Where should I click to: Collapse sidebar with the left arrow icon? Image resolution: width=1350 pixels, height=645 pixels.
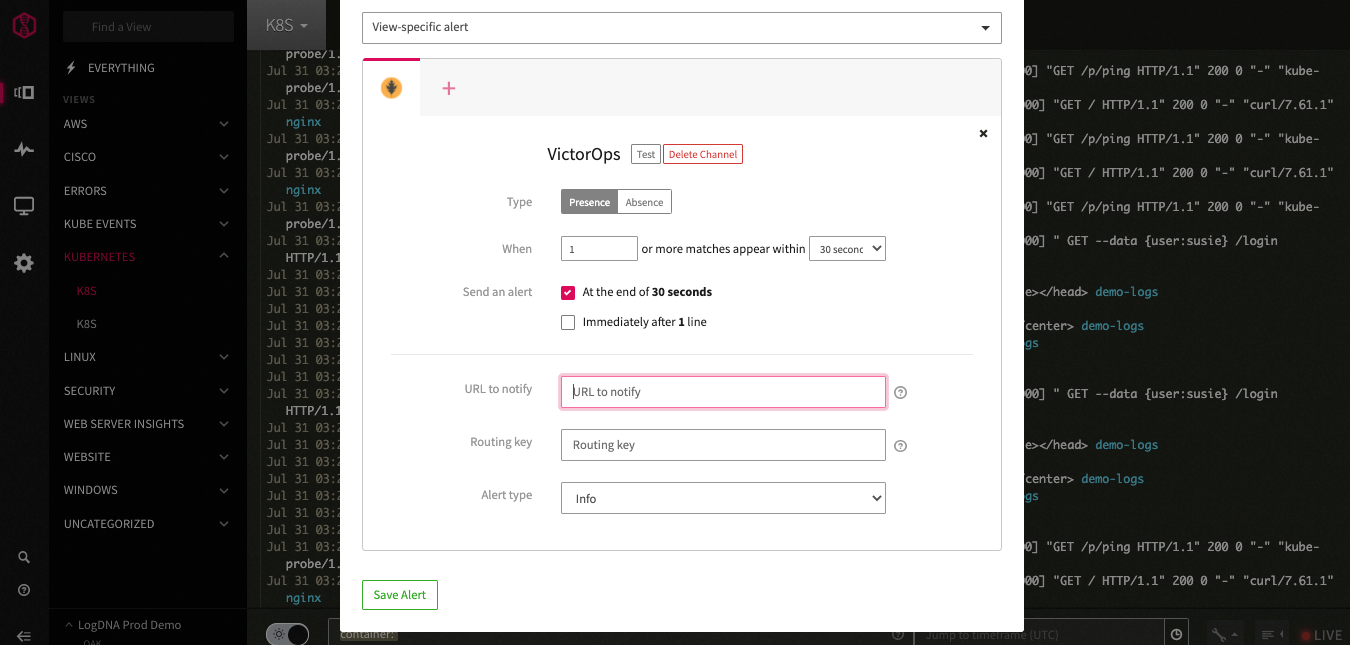24,635
